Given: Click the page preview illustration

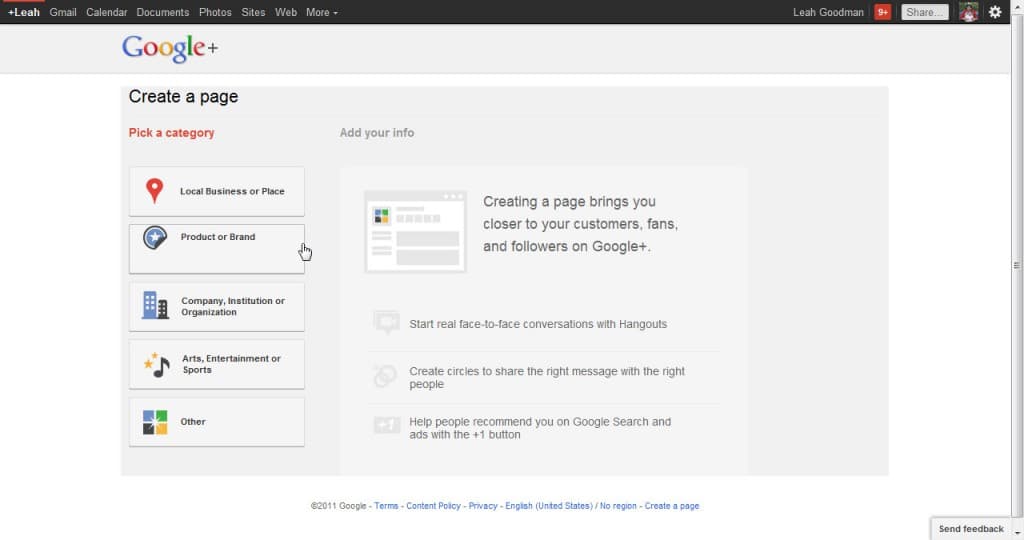Looking at the screenshot, I should point(415,231).
